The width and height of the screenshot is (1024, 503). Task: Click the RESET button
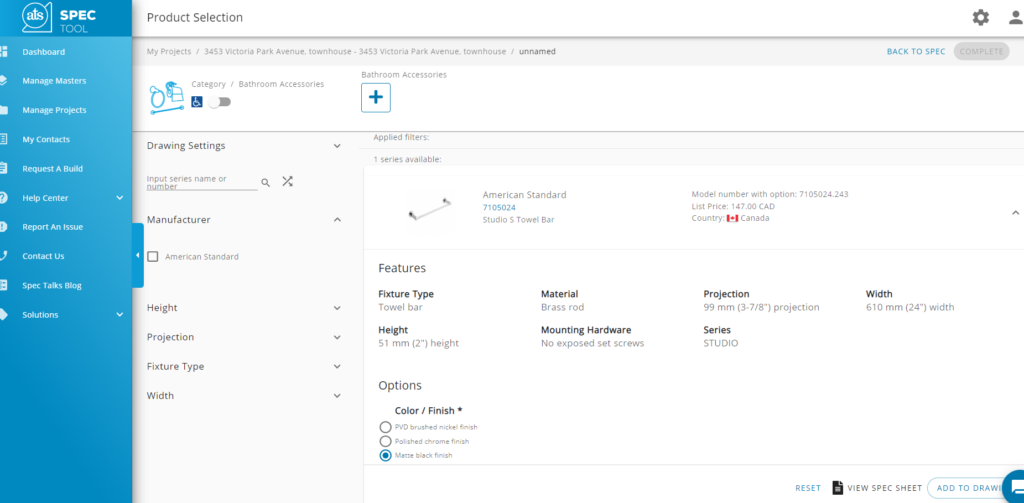tap(808, 488)
